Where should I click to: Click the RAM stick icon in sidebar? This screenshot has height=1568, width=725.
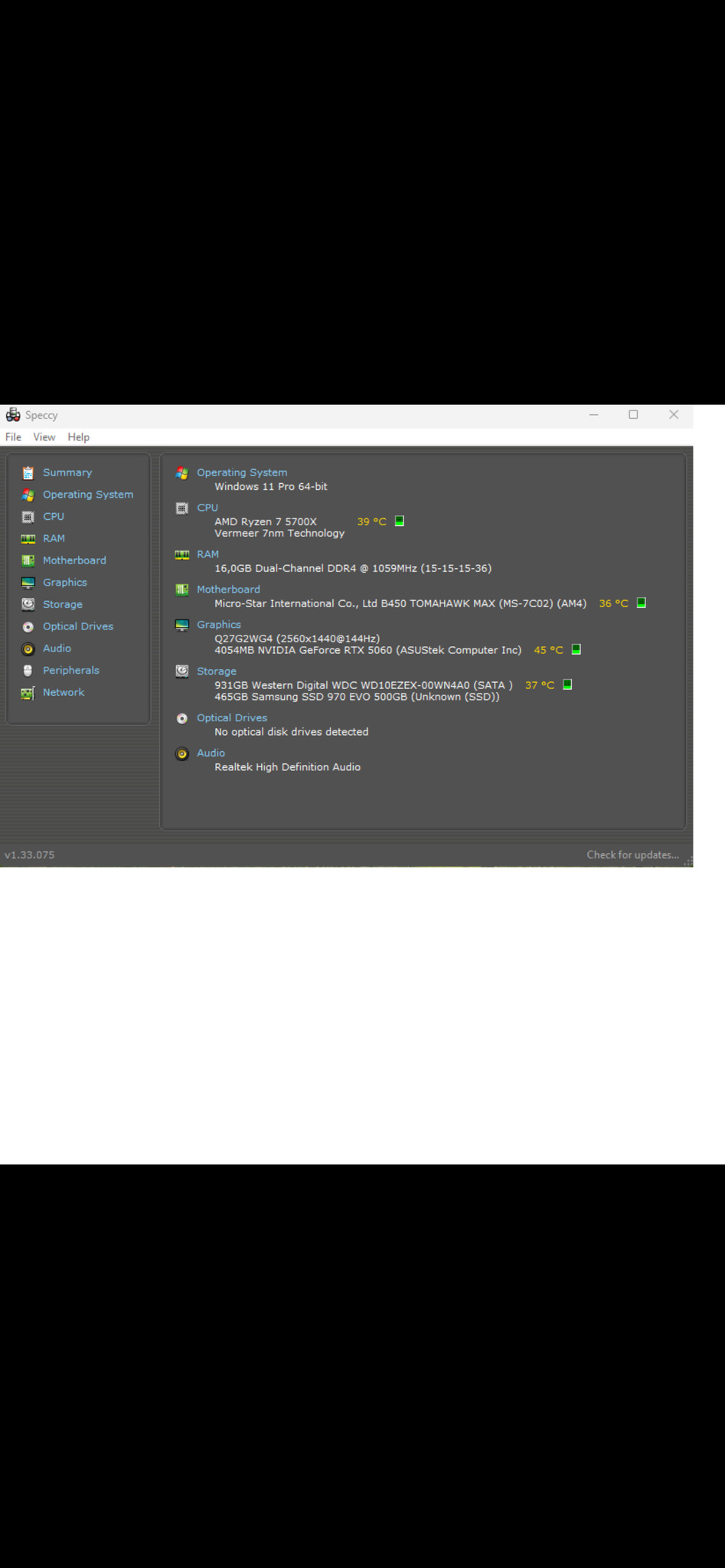pyautogui.click(x=28, y=539)
